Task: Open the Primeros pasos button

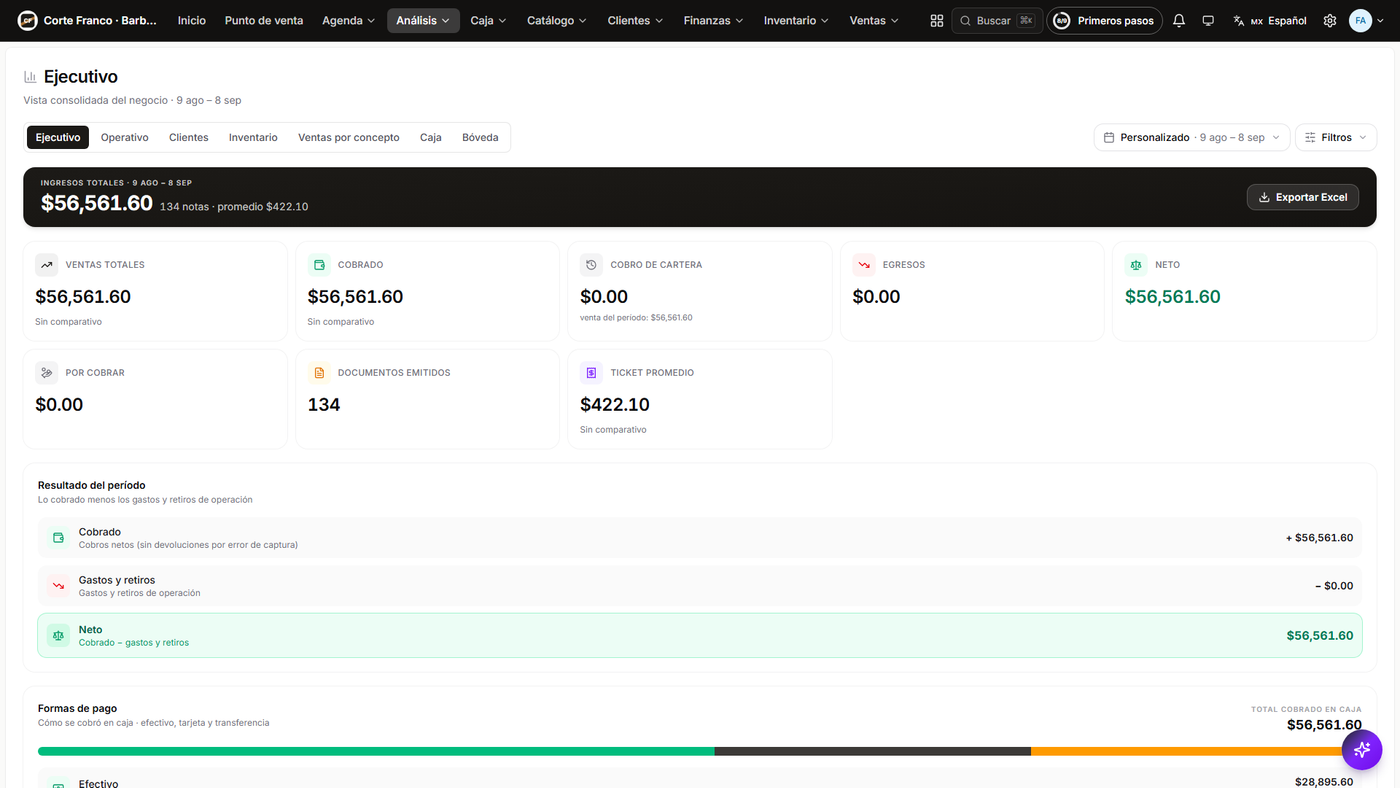Action: point(1104,21)
